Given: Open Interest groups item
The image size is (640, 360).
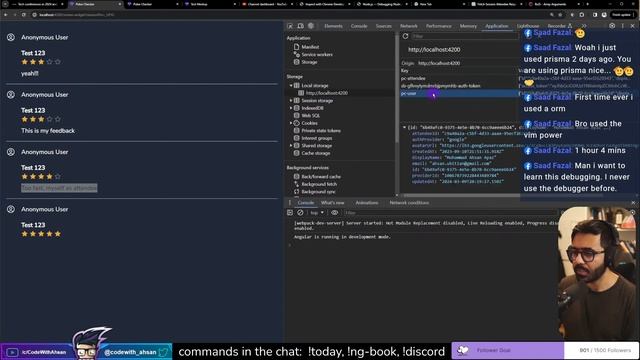Looking at the screenshot, I should [x=316, y=138].
